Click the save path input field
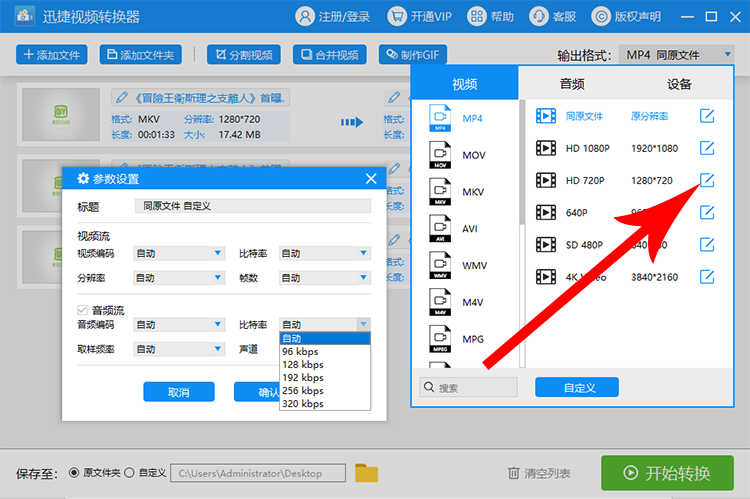750x499 pixels. 258,473
